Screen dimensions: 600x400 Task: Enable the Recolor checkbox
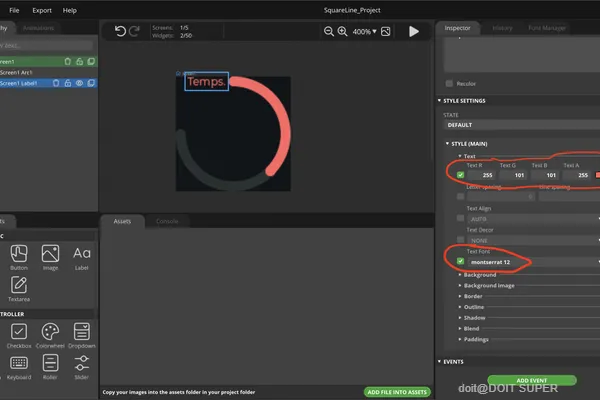449,83
